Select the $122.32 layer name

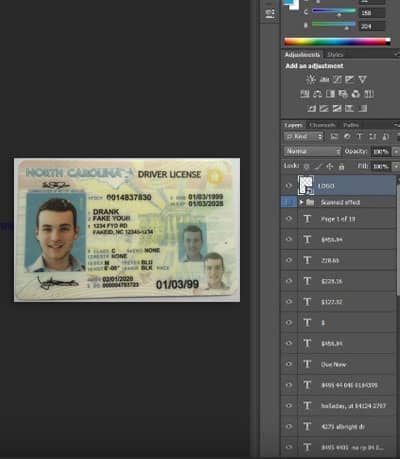(x=332, y=302)
